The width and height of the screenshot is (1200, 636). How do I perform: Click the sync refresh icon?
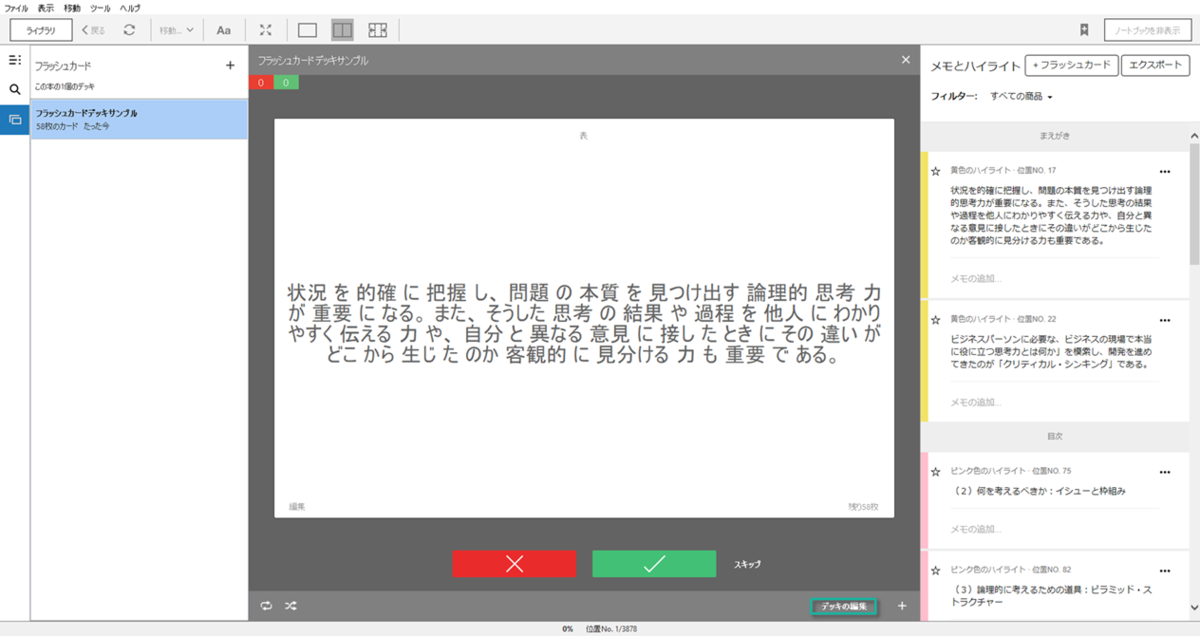pyautogui.click(x=129, y=29)
